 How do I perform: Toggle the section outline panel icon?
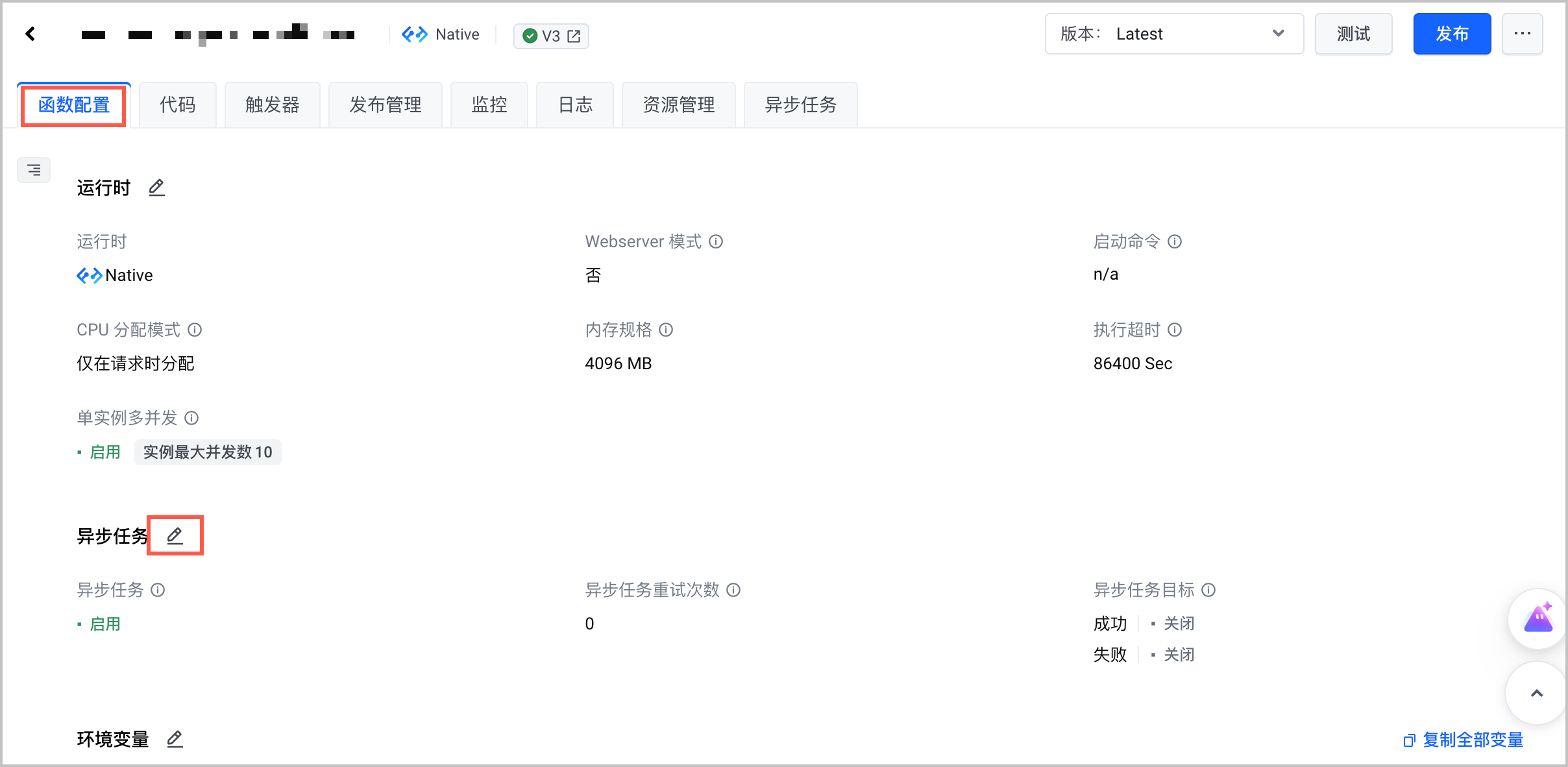(34, 170)
